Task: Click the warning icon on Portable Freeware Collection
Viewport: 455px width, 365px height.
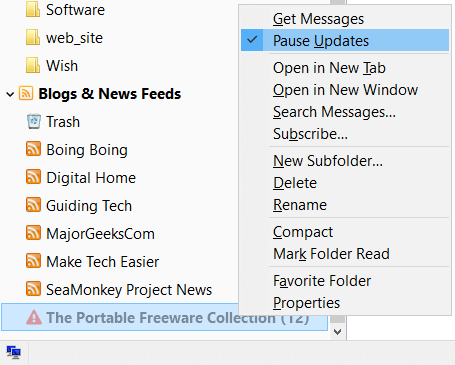Action: click(x=34, y=317)
